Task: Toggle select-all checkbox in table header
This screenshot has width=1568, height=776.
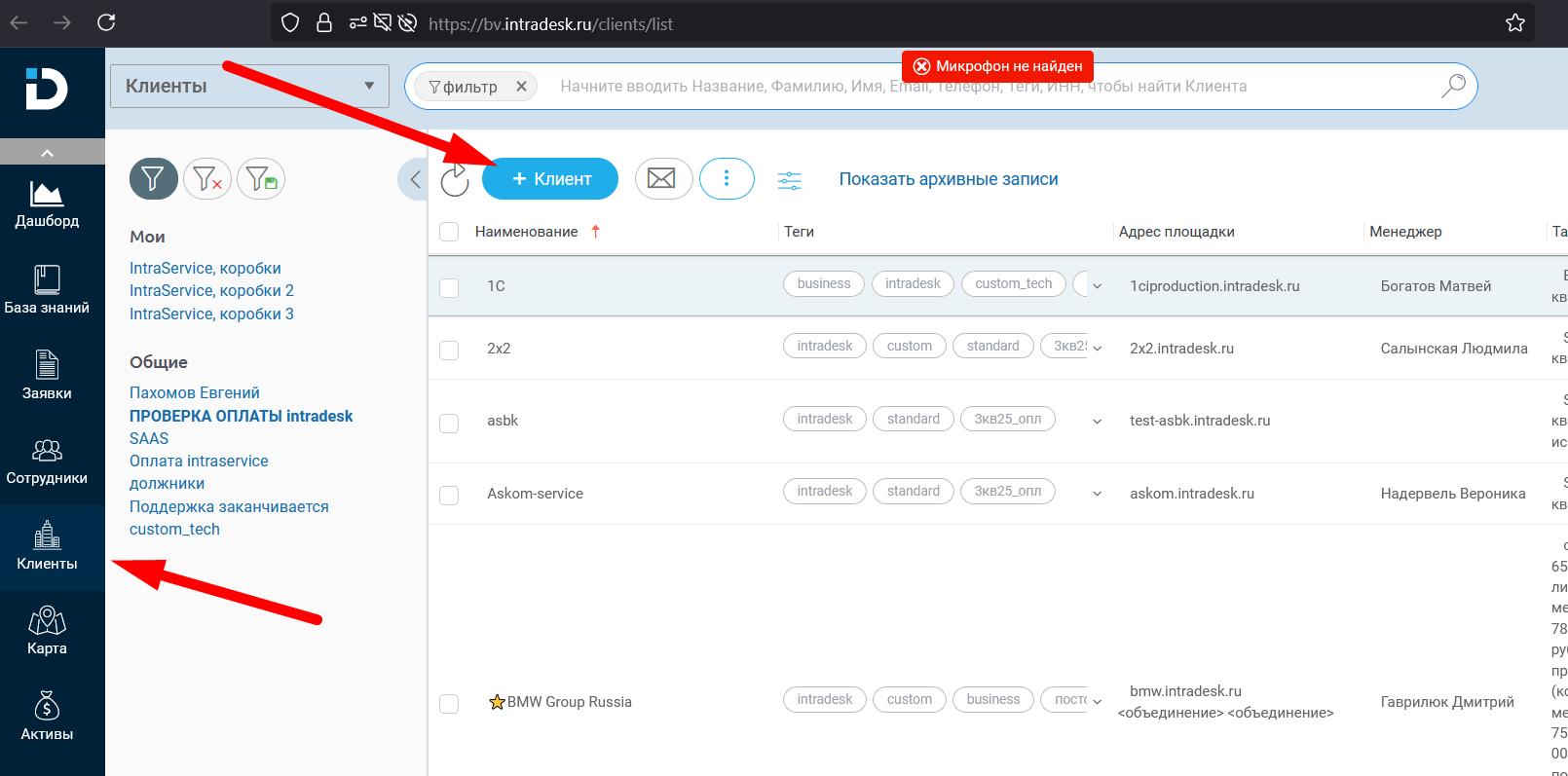Action: click(x=449, y=232)
